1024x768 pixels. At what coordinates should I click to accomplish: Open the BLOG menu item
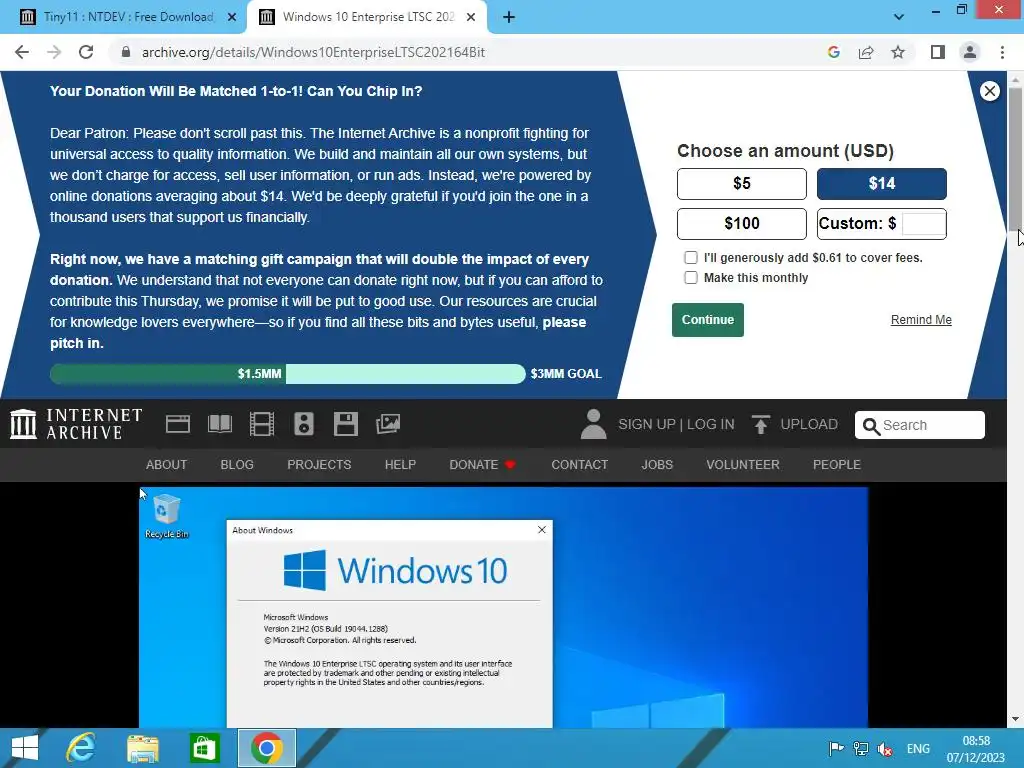(237, 464)
